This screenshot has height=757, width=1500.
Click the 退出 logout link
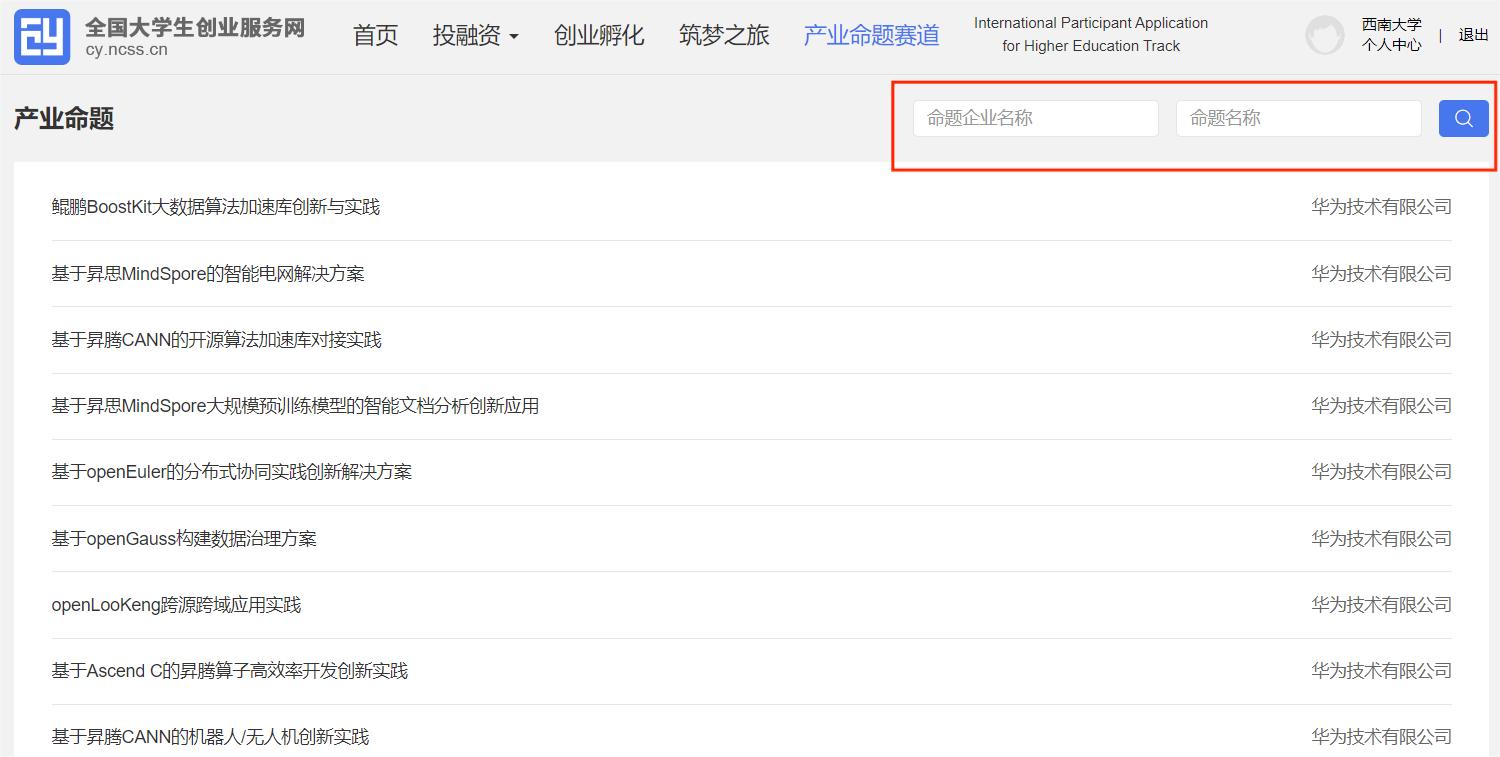(1473, 35)
